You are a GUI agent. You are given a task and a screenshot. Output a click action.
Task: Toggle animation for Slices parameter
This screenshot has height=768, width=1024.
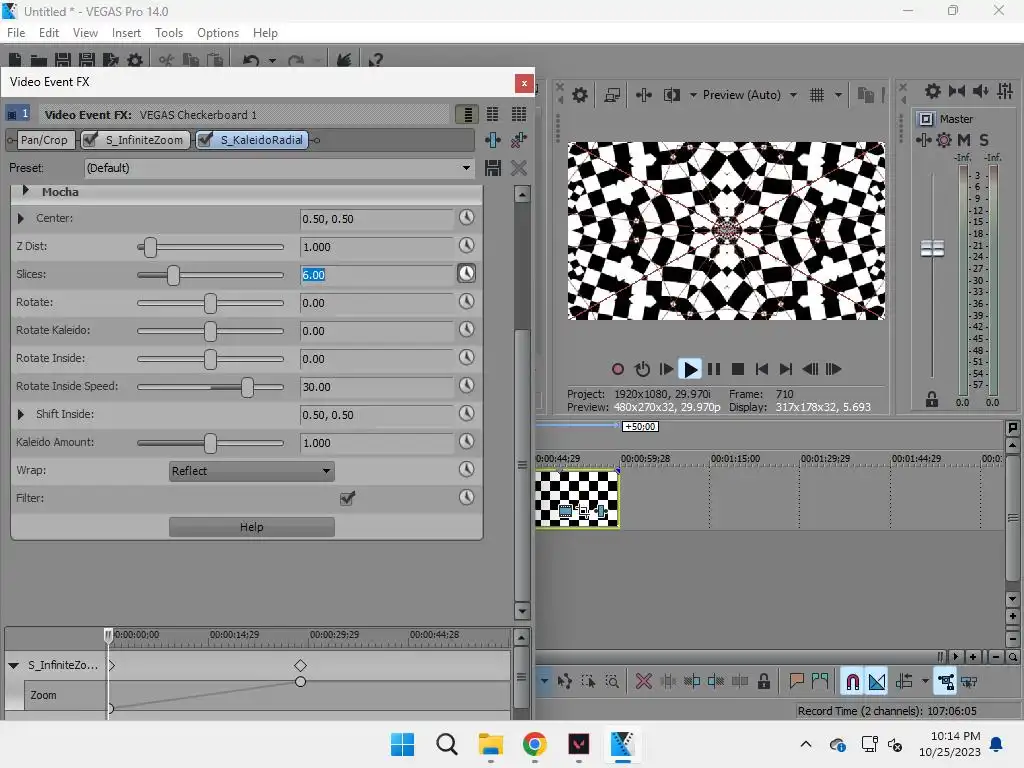(466, 274)
